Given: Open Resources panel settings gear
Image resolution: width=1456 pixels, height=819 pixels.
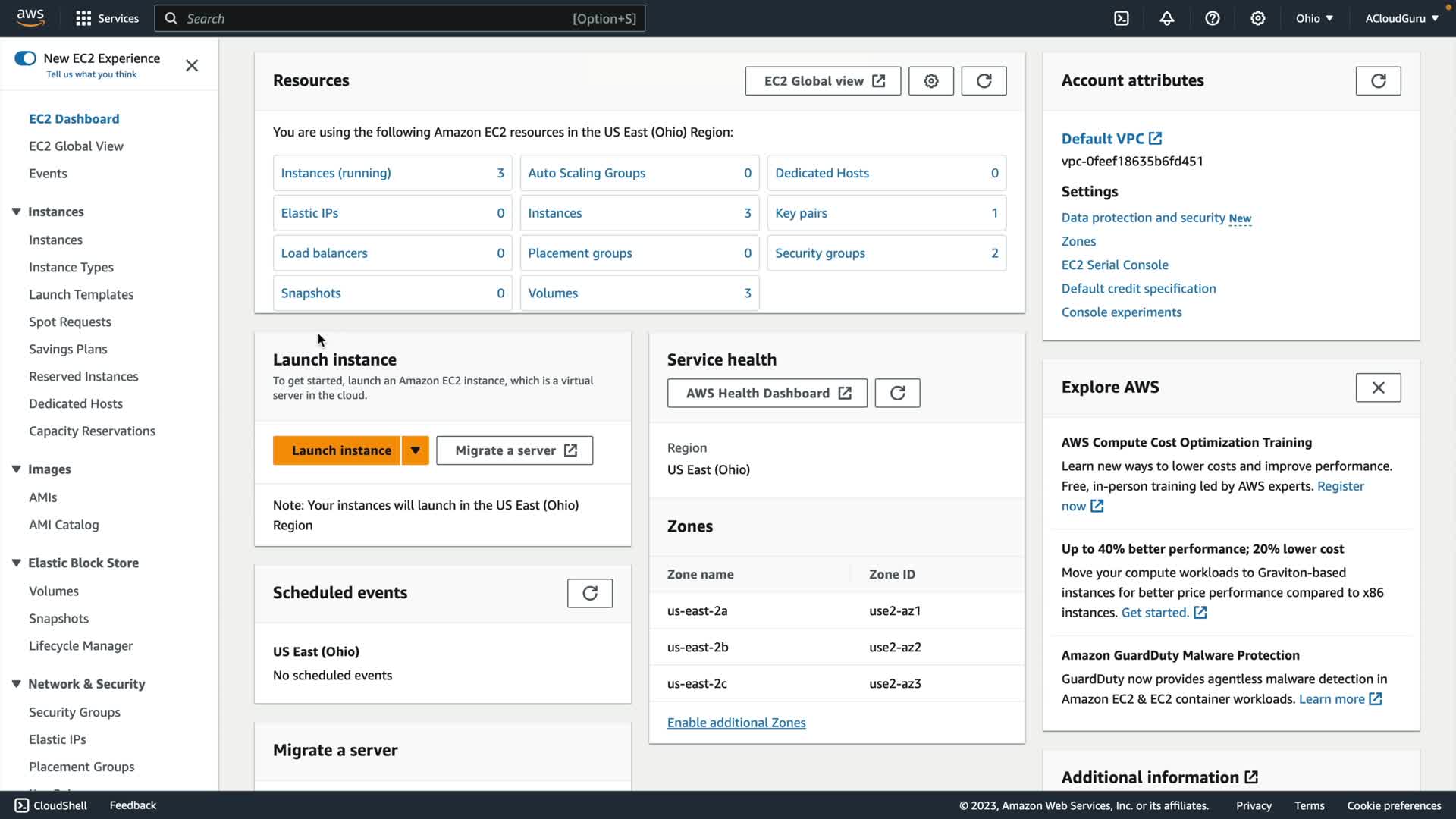Looking at the screenshot, I should pos(931,81).
